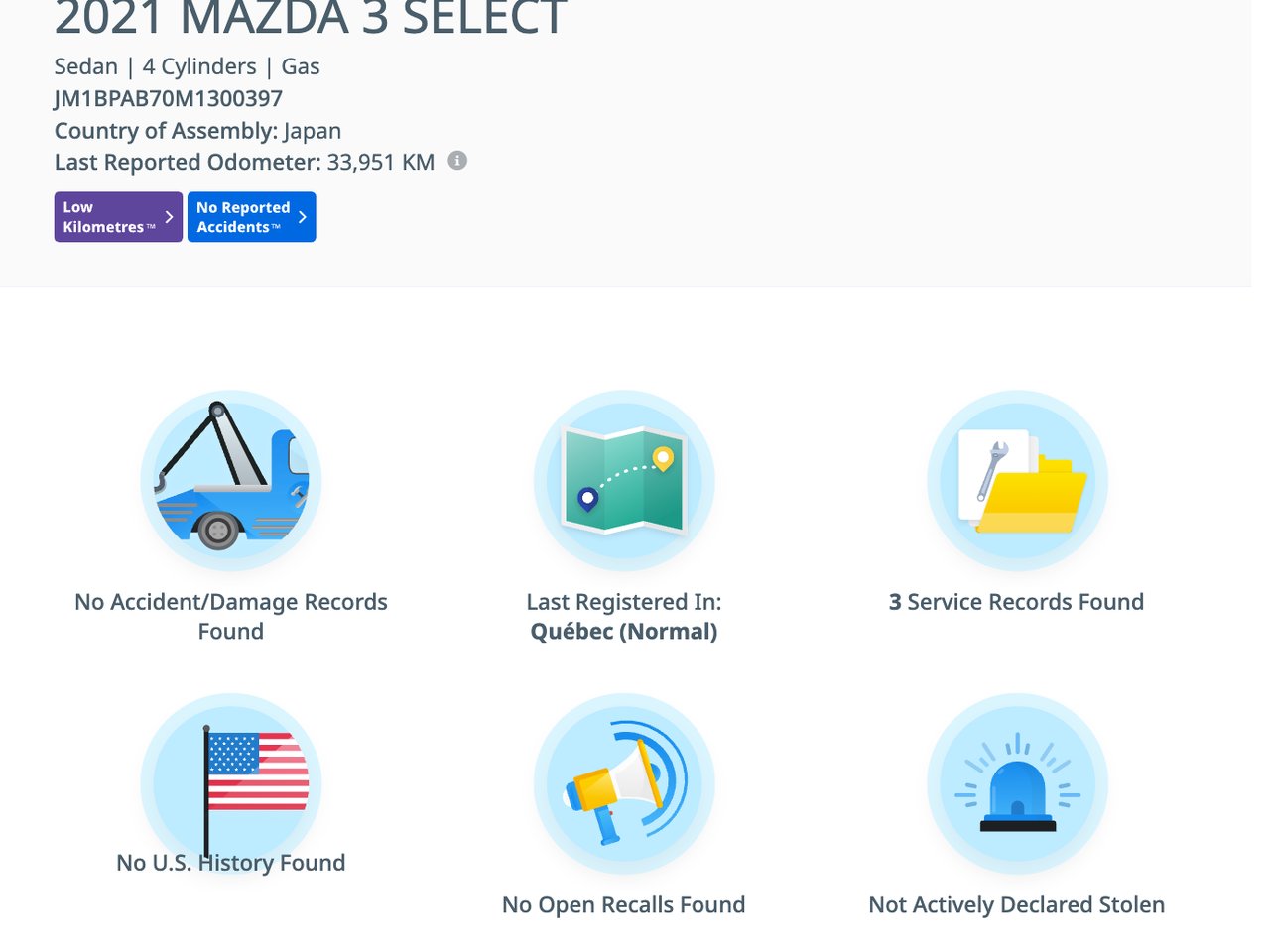
Task: Open the No Reported Accidents badge
Action: (x=252, y=217)
